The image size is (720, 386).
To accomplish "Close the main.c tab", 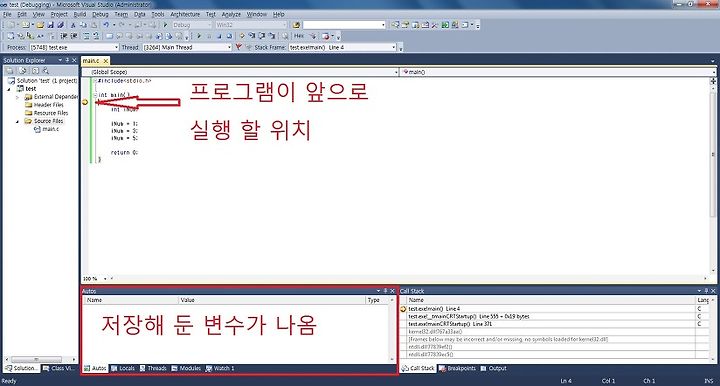I will click(x=106, y=61).
